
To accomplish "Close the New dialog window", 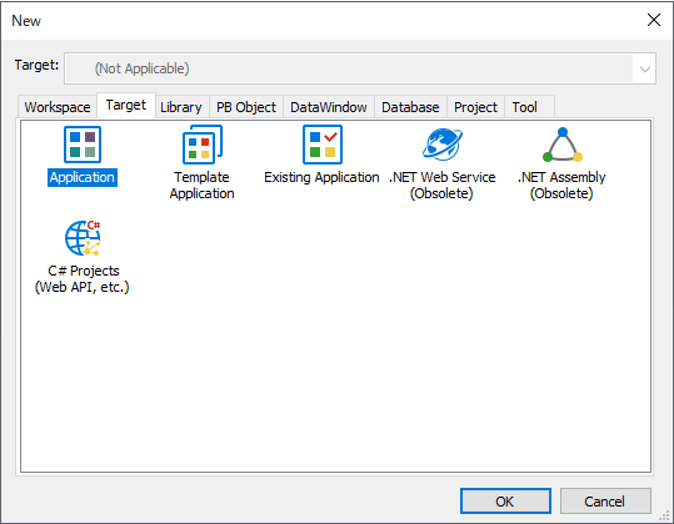I will (x=654, y=20).
